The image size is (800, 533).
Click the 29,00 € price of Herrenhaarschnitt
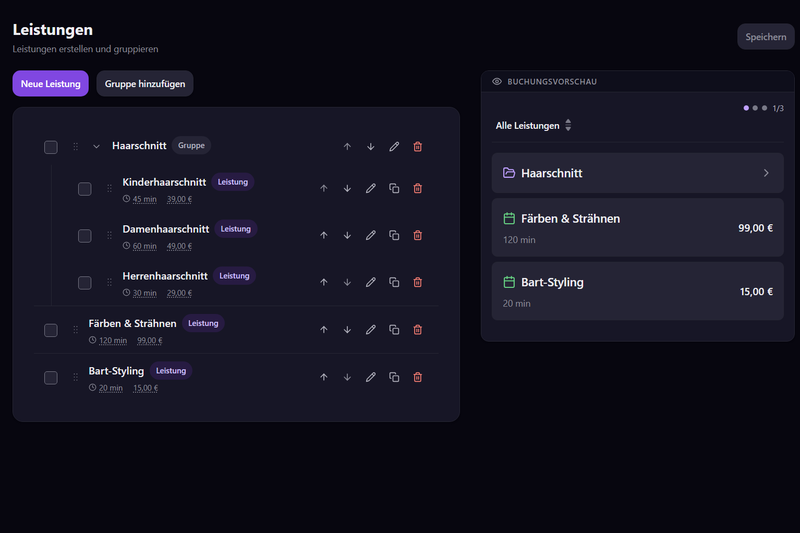pyautogui.click(x=179, y=293)
